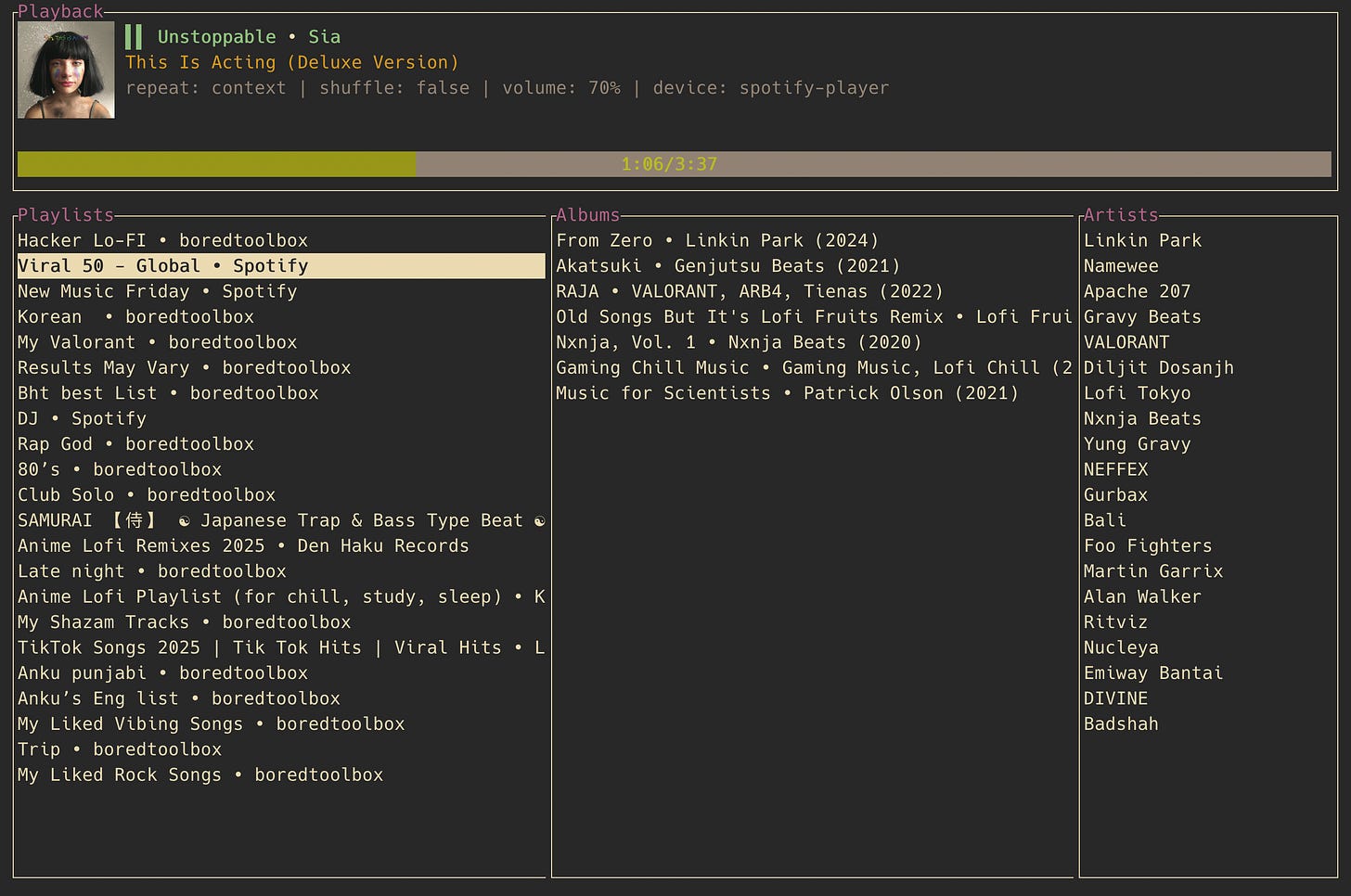Open artist NEFFEX
Screen dimensions: 1351x896
tap(1115, 469)
